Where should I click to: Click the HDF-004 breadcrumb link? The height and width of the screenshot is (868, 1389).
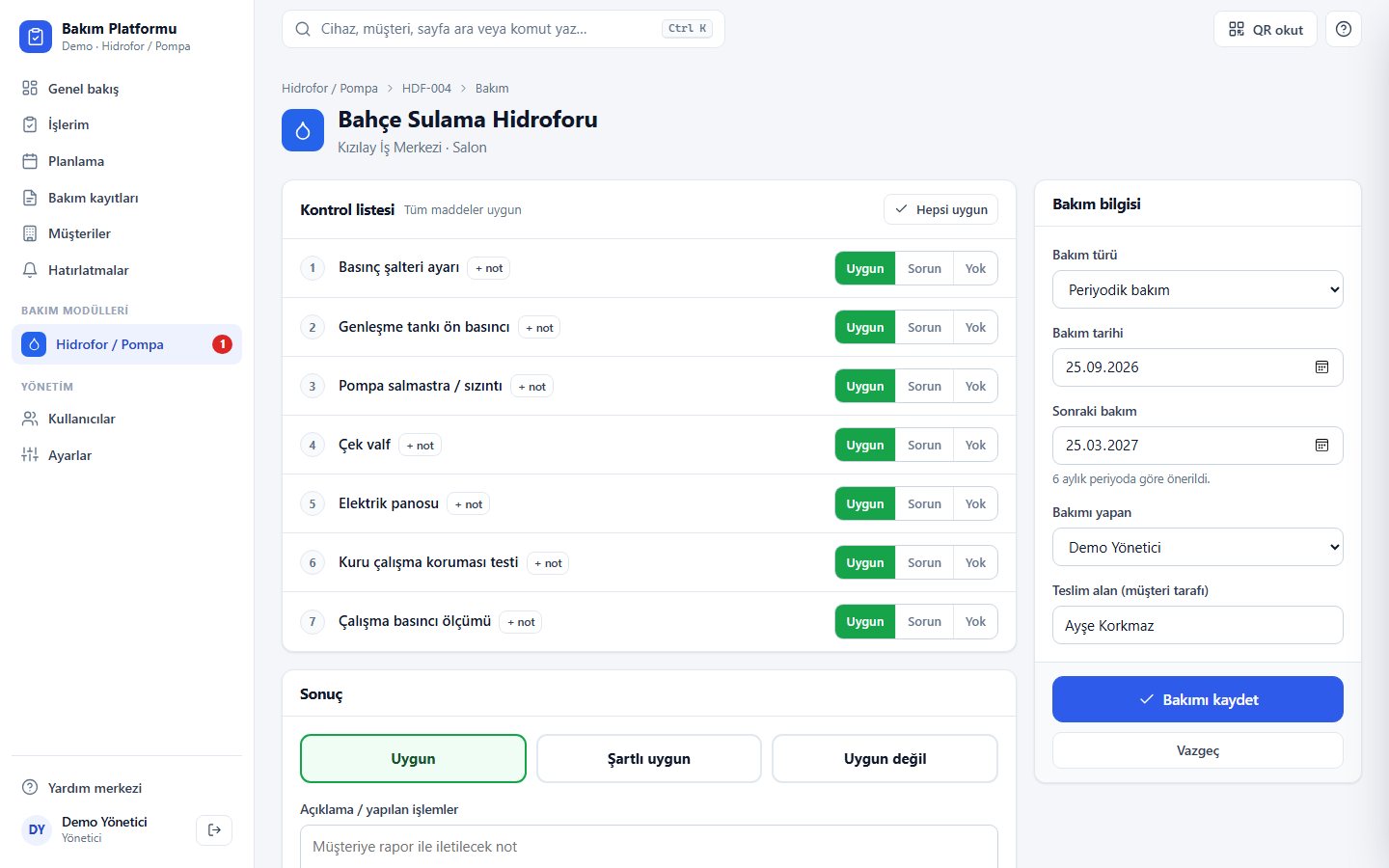coord(426,88)
